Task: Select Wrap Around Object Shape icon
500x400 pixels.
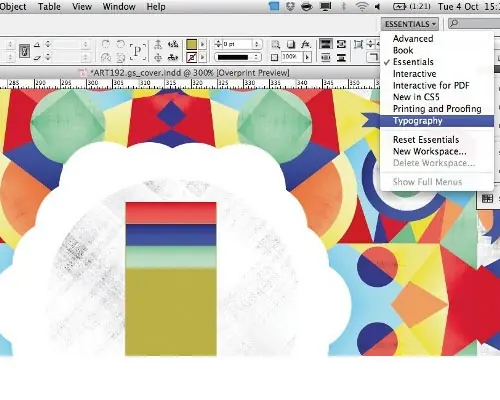Action: (326, 58)
